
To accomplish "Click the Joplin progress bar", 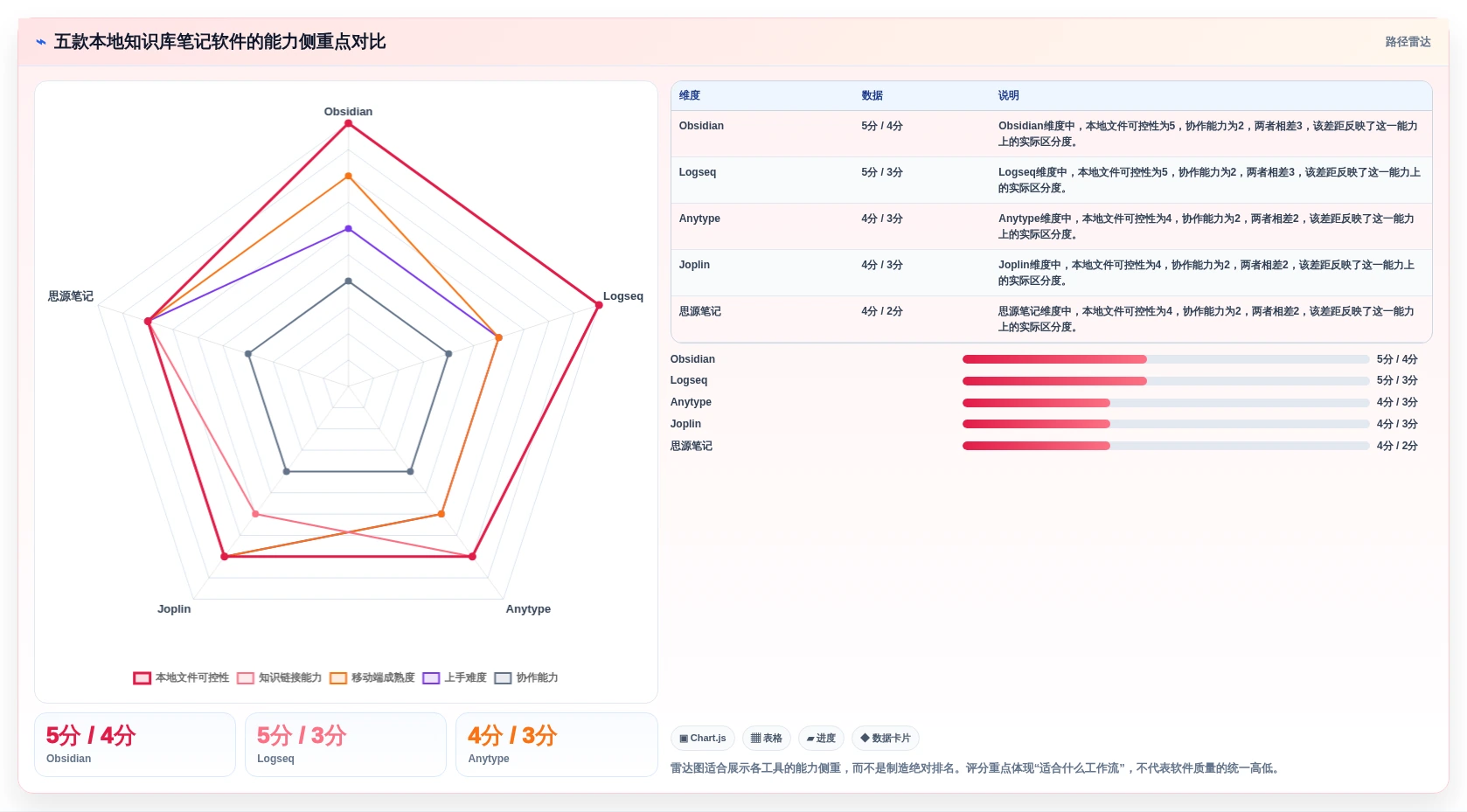I will pos(1165,424).
